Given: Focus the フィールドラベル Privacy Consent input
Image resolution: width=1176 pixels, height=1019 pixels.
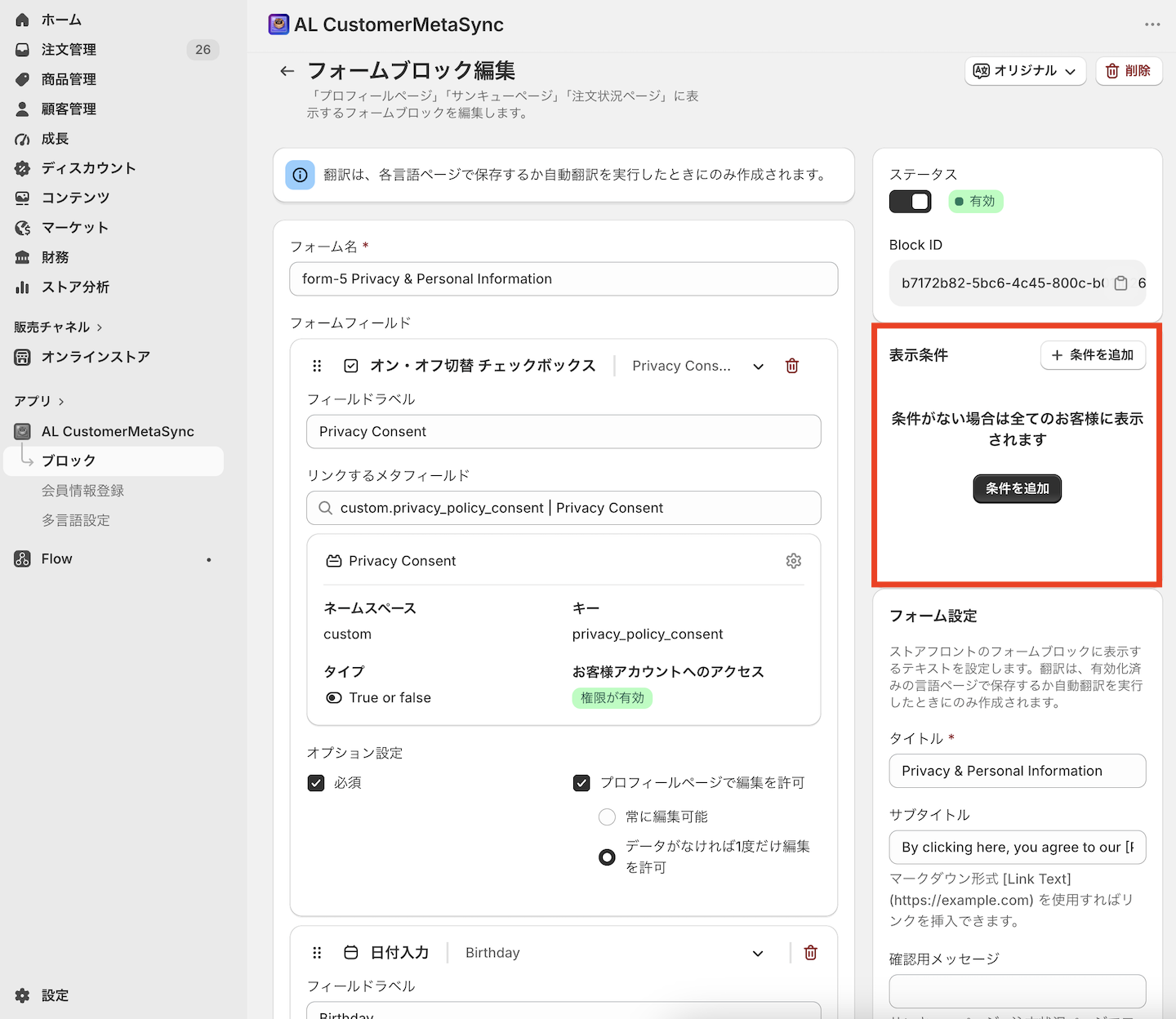Looking at the screenshot, I should point(563,432).
